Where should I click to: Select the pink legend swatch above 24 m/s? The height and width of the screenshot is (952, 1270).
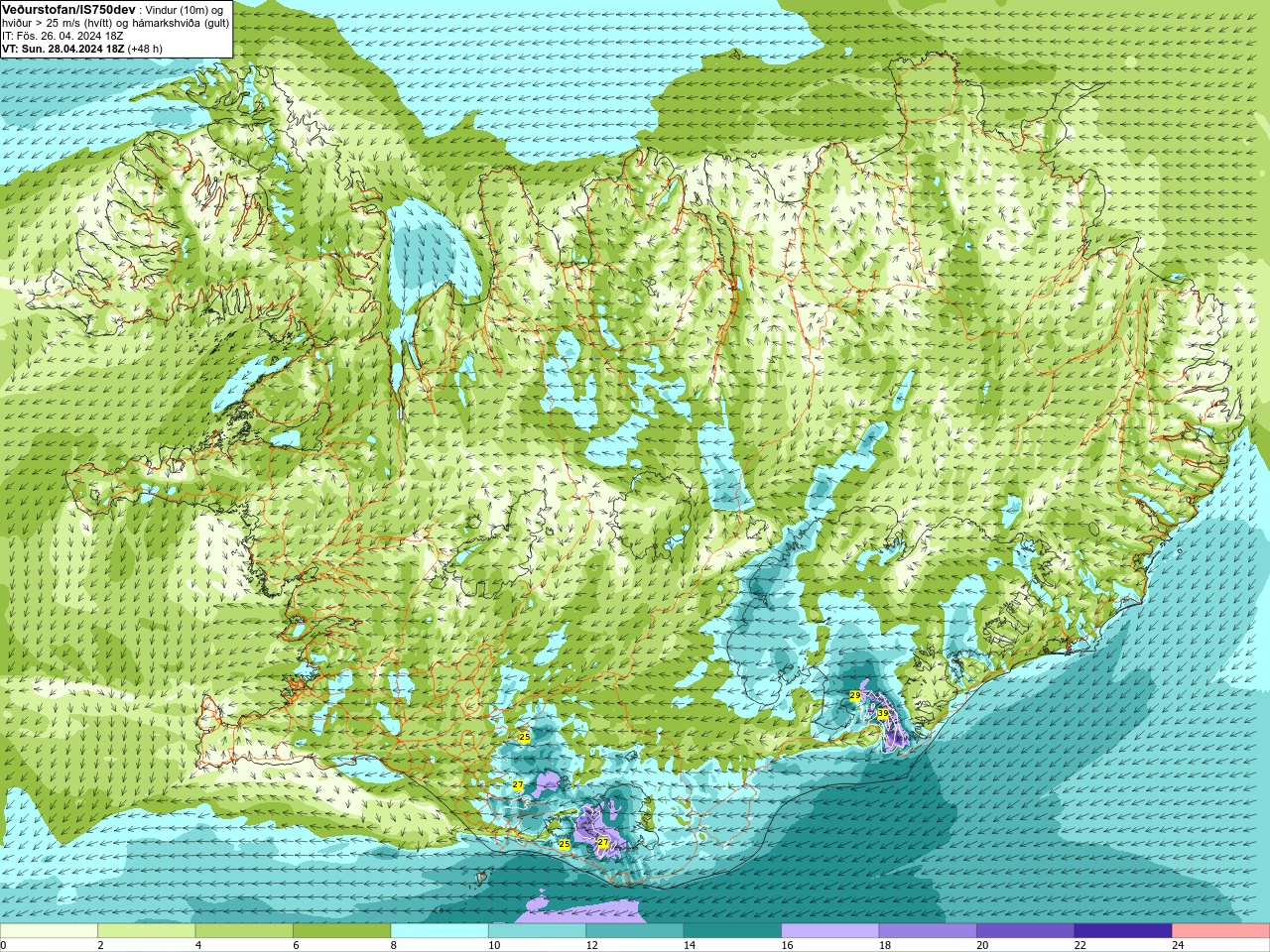1221,931
